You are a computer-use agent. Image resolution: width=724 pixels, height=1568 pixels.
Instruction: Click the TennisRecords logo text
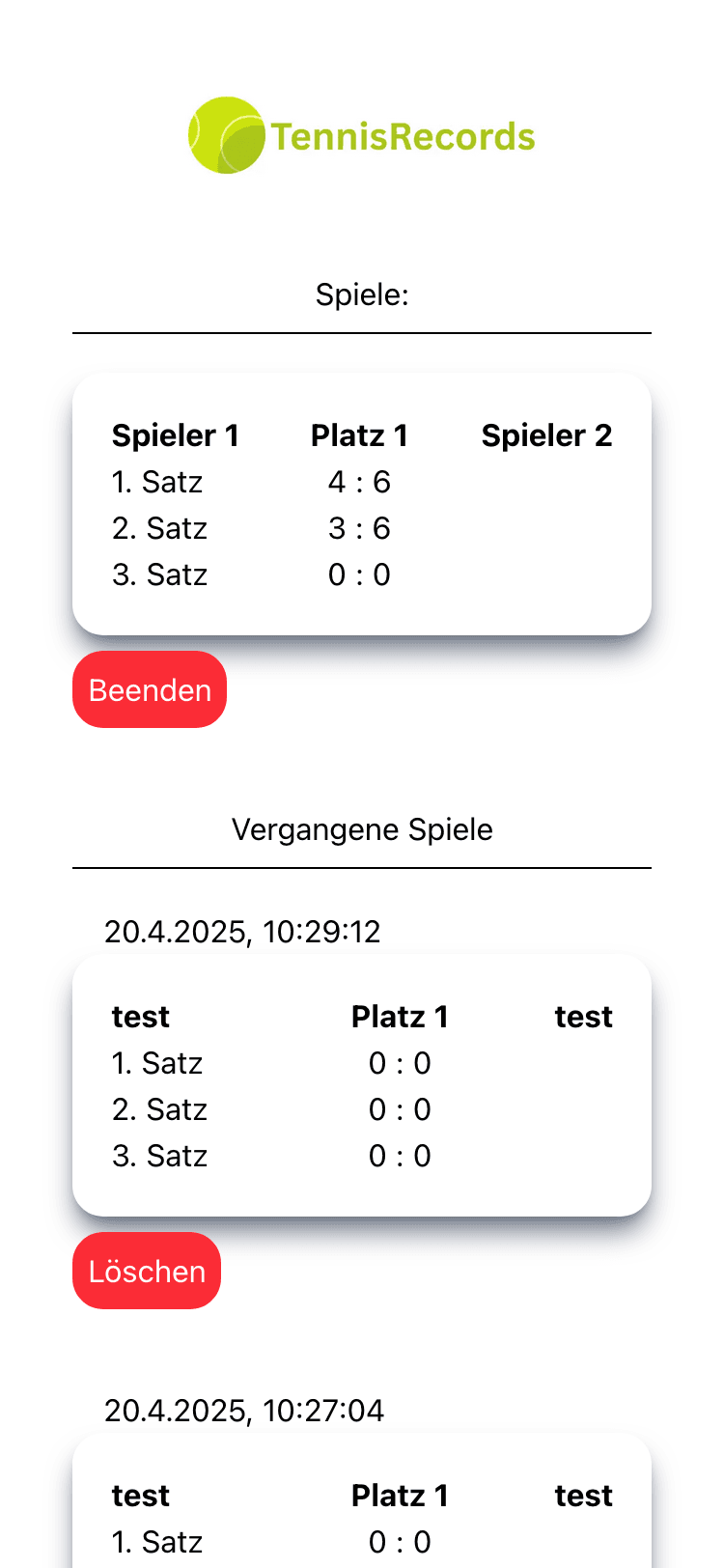(x=403, y=137)
